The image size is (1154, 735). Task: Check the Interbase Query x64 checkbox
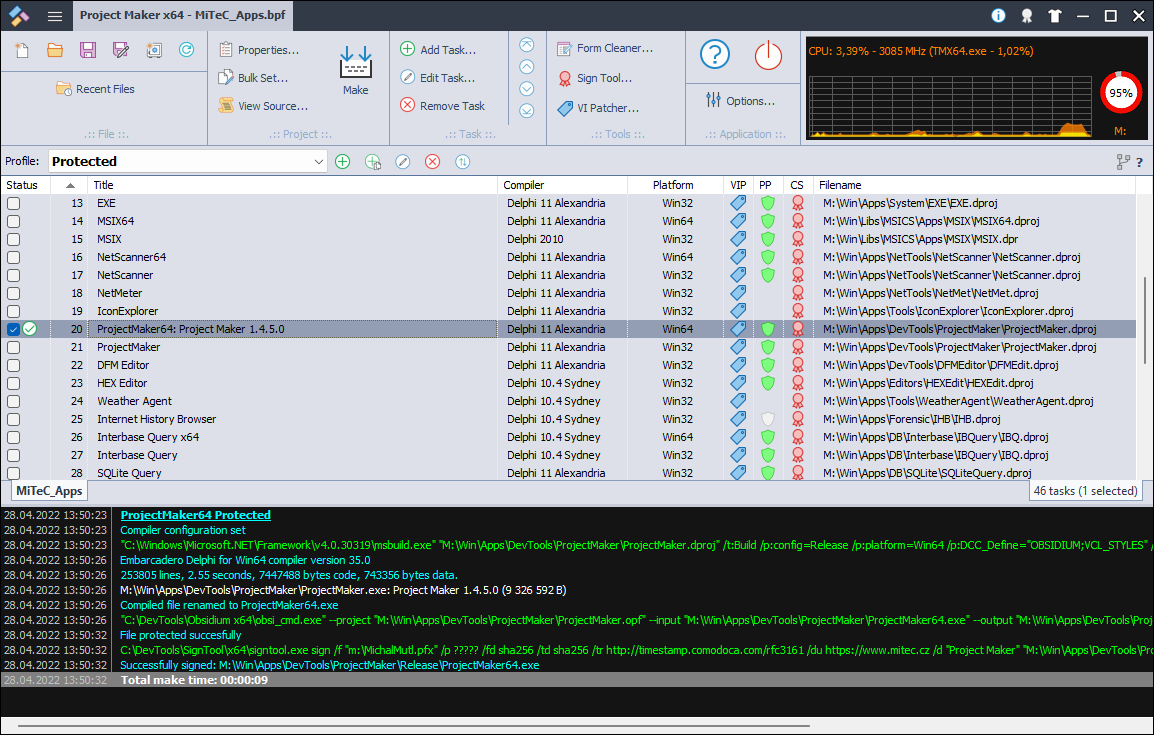click(14, 438)
